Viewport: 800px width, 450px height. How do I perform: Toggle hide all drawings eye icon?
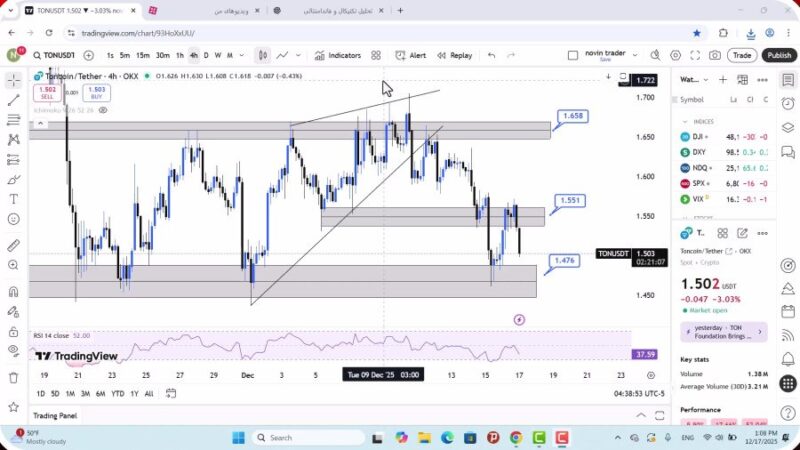click(x=13, y=350)
